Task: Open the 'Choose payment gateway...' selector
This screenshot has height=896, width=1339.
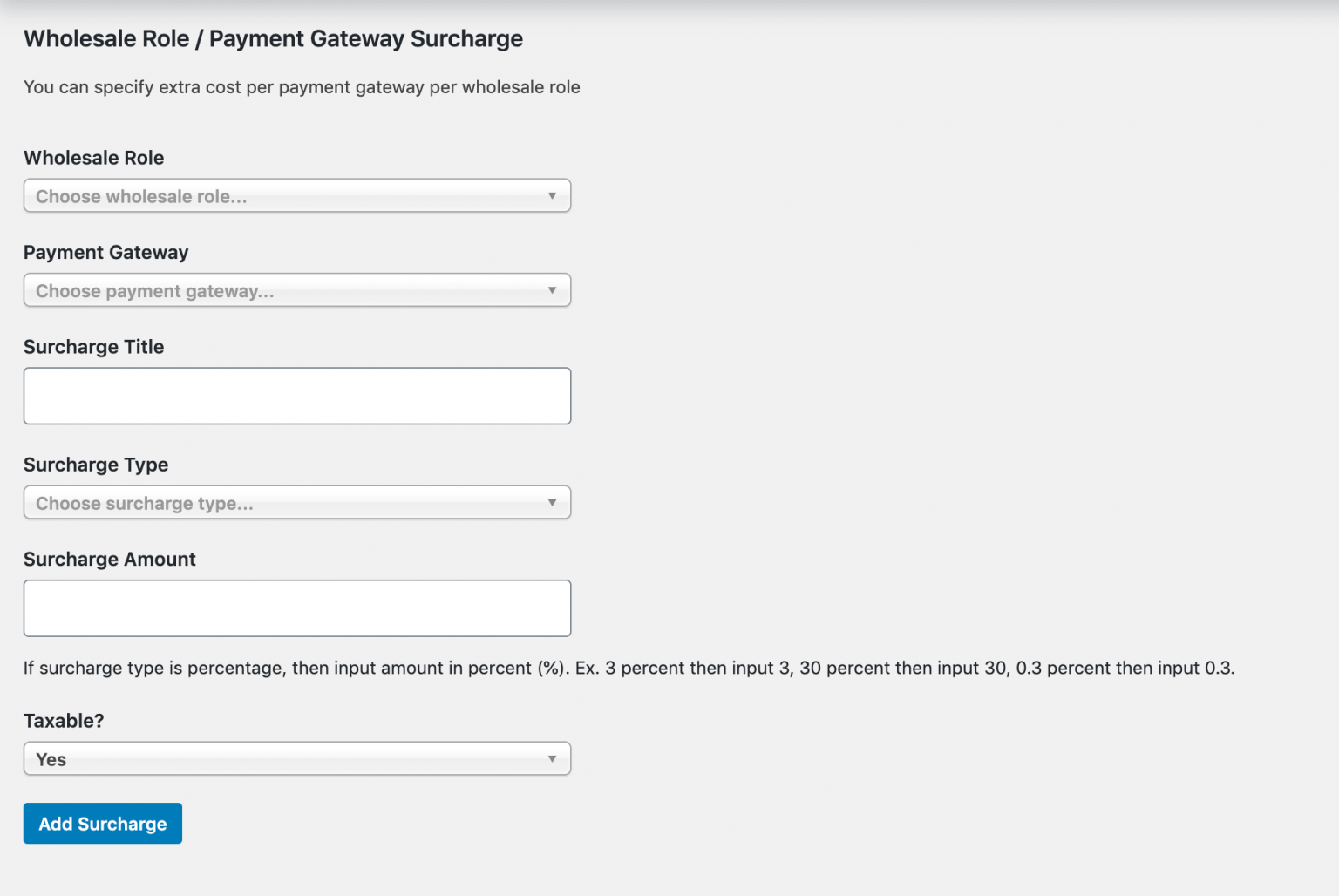Action: coord(296,289)
